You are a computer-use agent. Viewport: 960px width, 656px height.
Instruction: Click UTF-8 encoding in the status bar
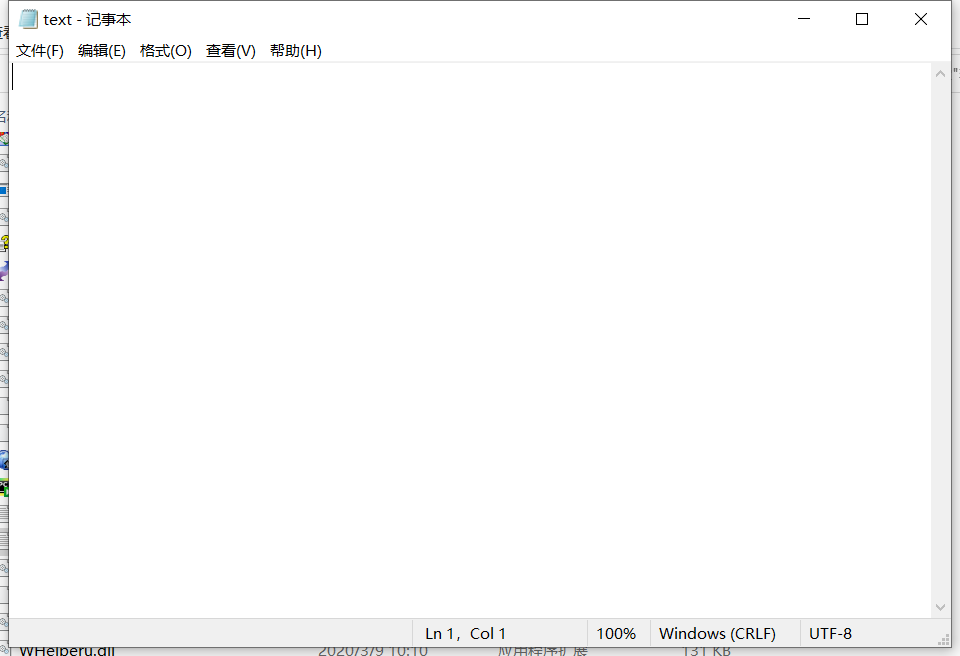(x=830, y=633)
